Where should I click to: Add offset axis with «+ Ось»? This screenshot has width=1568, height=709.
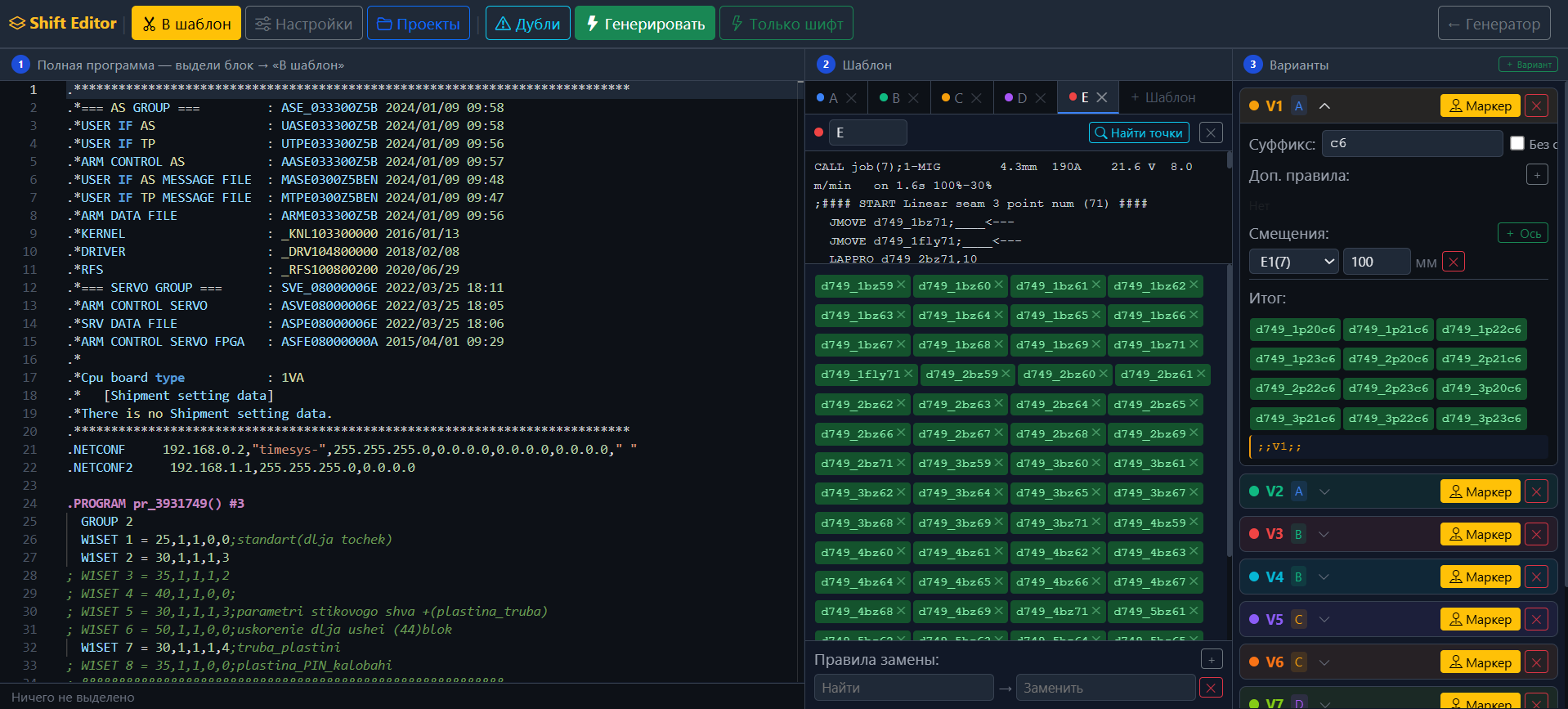coord(1523,233)
